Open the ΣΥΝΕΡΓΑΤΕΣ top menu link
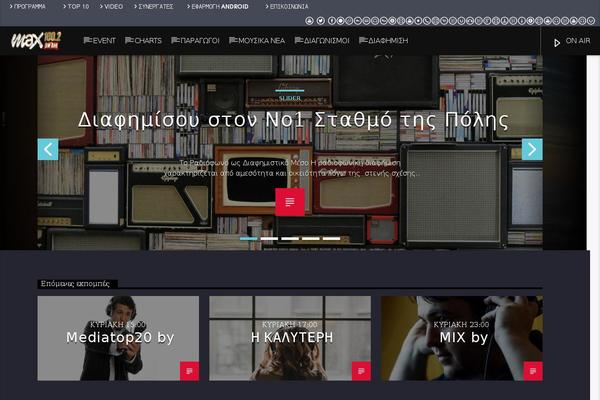This screenshot has width=600, height=400. pyautogui.click(x=153, y=7)
